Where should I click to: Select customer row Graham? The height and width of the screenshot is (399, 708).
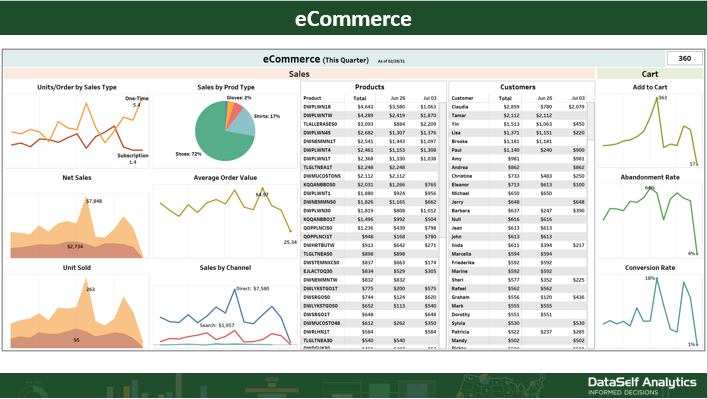click(x=518, y=297)
